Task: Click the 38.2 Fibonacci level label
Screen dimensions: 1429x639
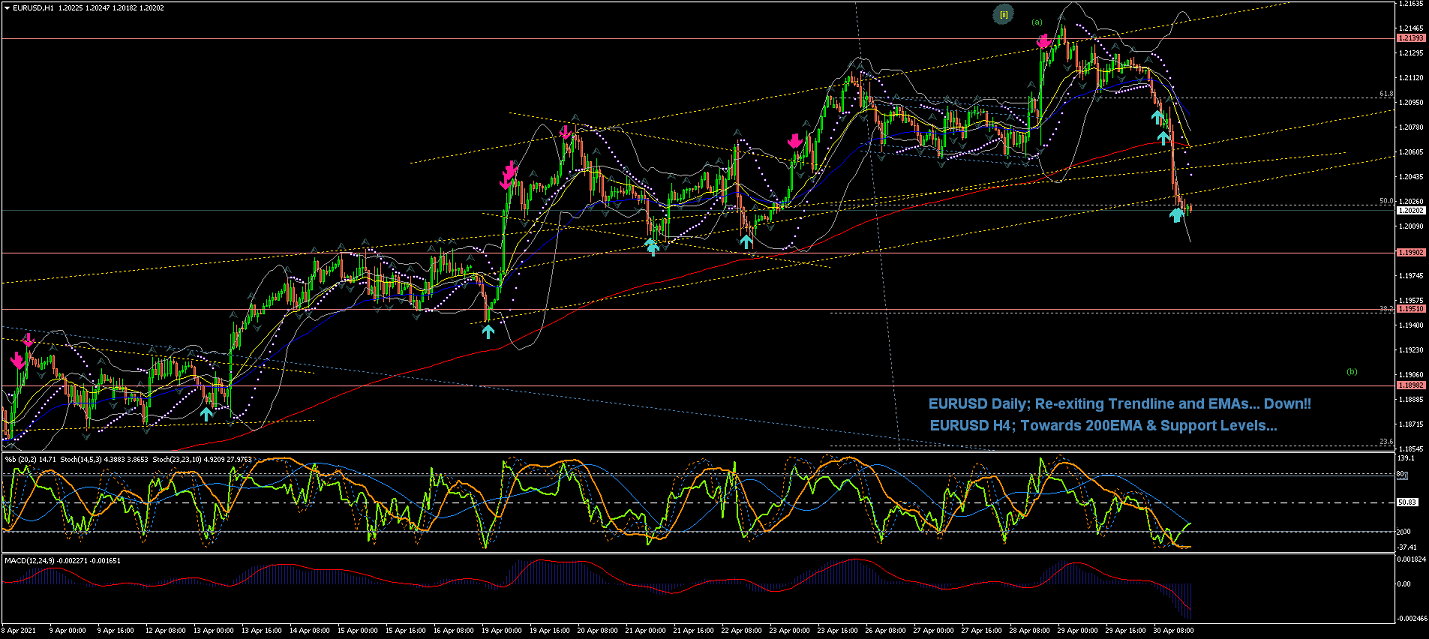Action: click(x=1386, y=309)
